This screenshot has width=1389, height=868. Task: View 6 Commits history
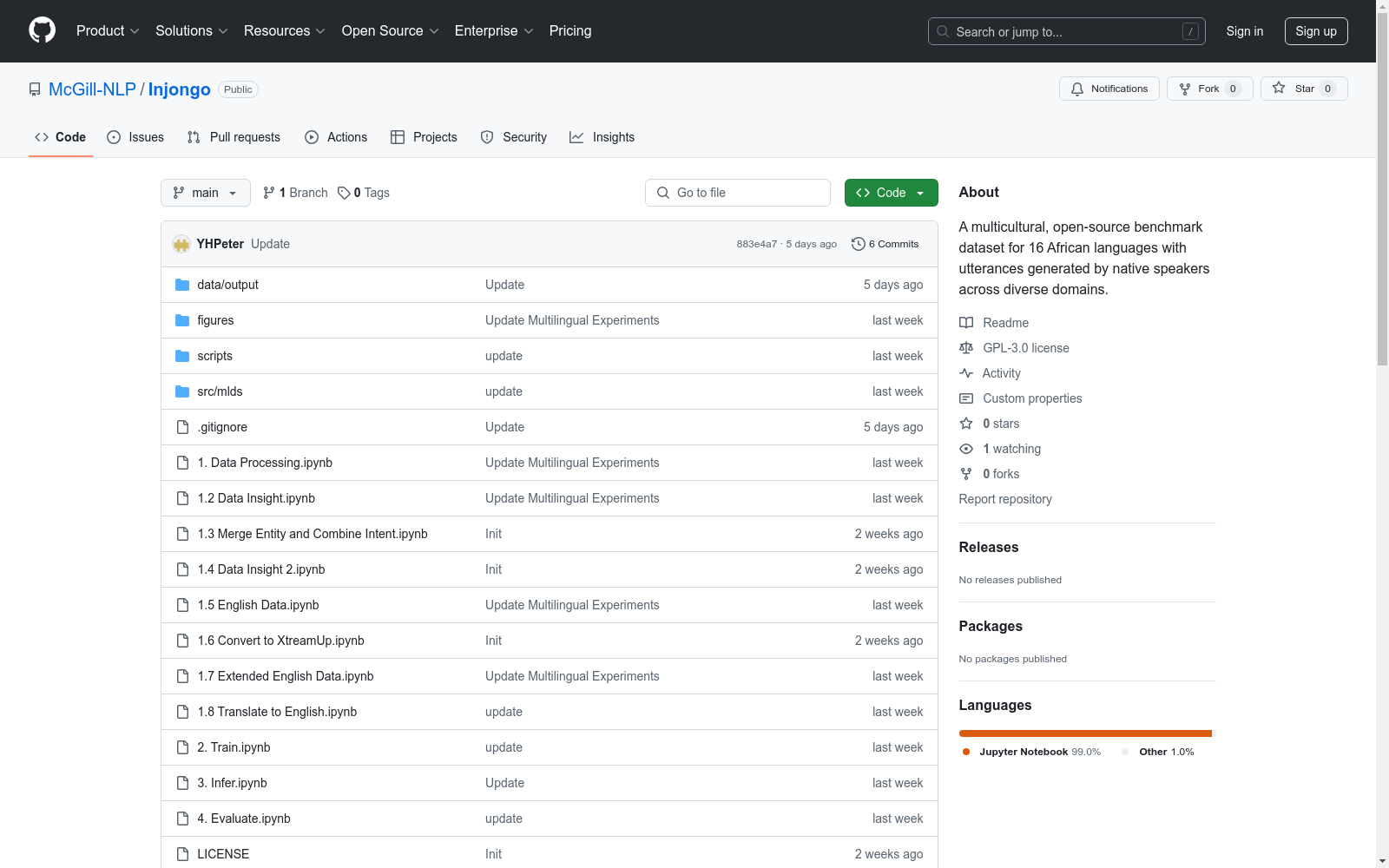coord(885,244)
